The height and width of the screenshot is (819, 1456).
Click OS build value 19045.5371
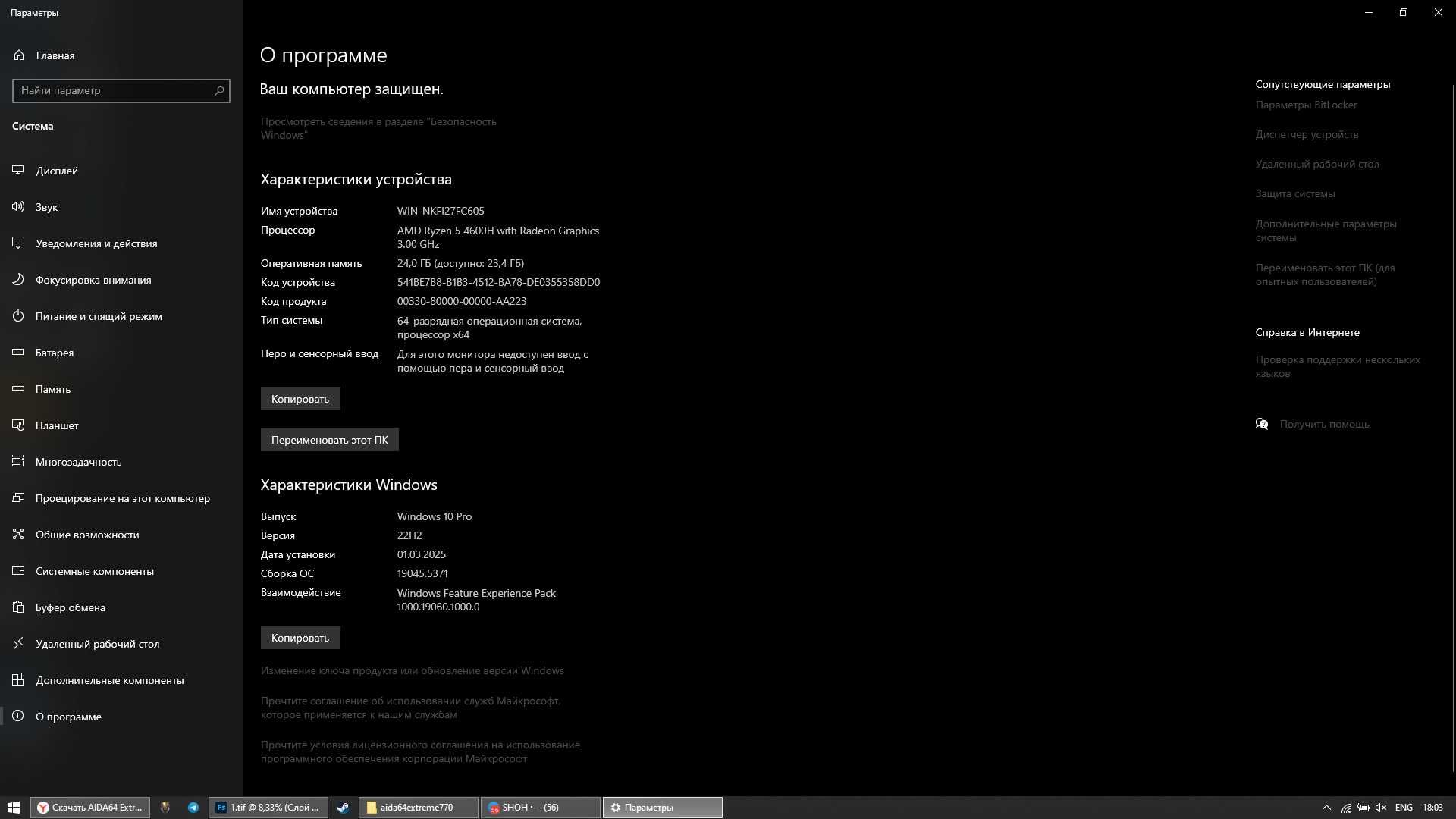click(x=422, y=573)
